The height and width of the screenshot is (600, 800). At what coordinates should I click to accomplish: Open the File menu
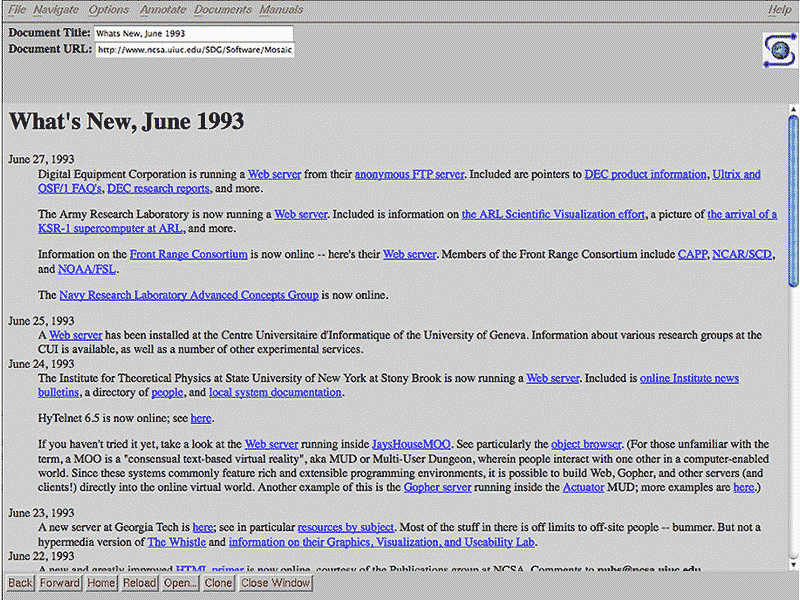[x=17, y=10]
